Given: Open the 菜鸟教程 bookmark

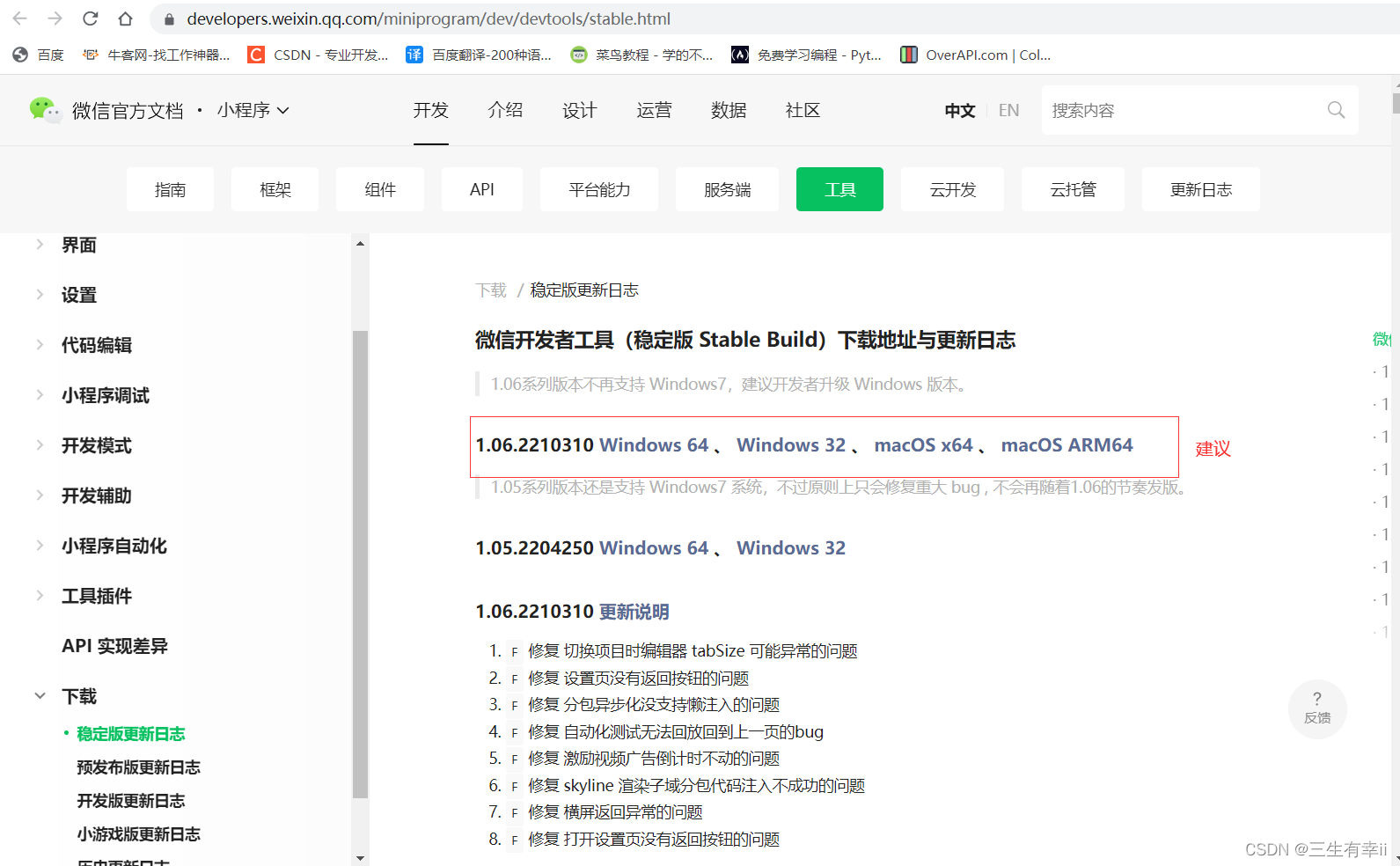Looking at the screenshot, I should [641, 55].
